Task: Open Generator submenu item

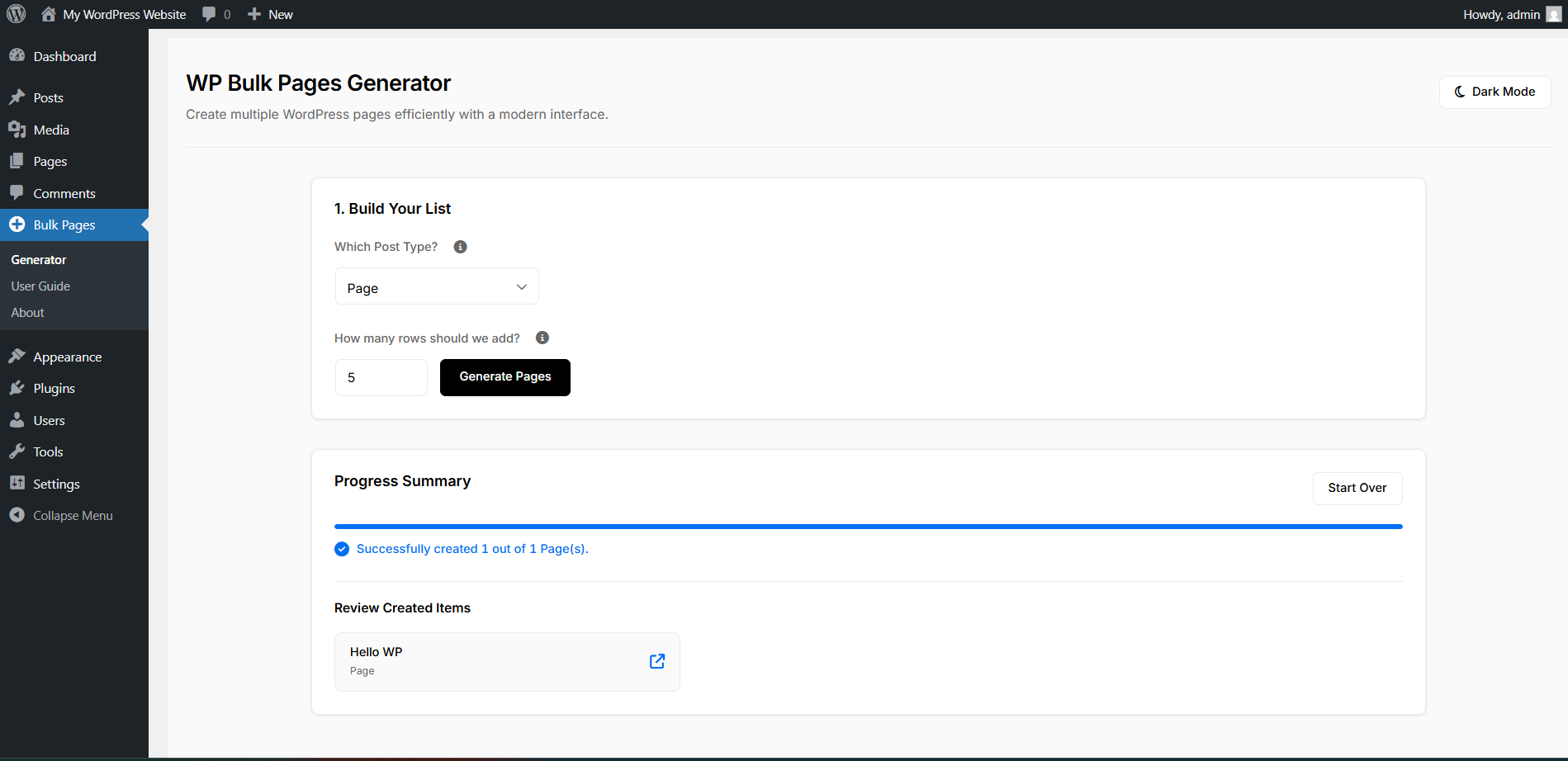Action: coord(39,260)
